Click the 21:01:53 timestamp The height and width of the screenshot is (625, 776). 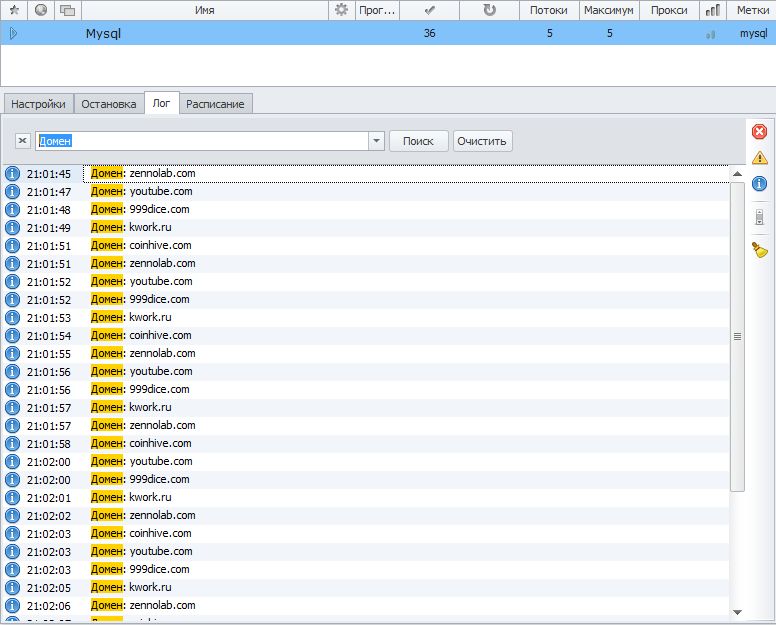[49, 318]
